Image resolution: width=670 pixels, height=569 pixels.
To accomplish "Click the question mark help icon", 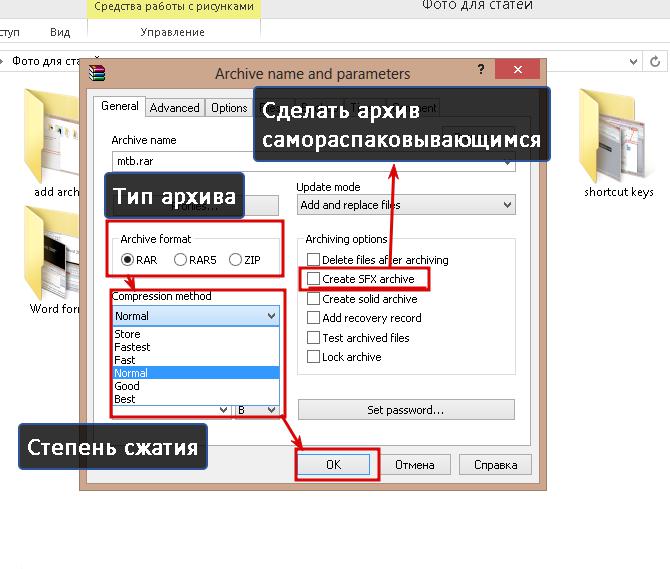I will [481, 69].
